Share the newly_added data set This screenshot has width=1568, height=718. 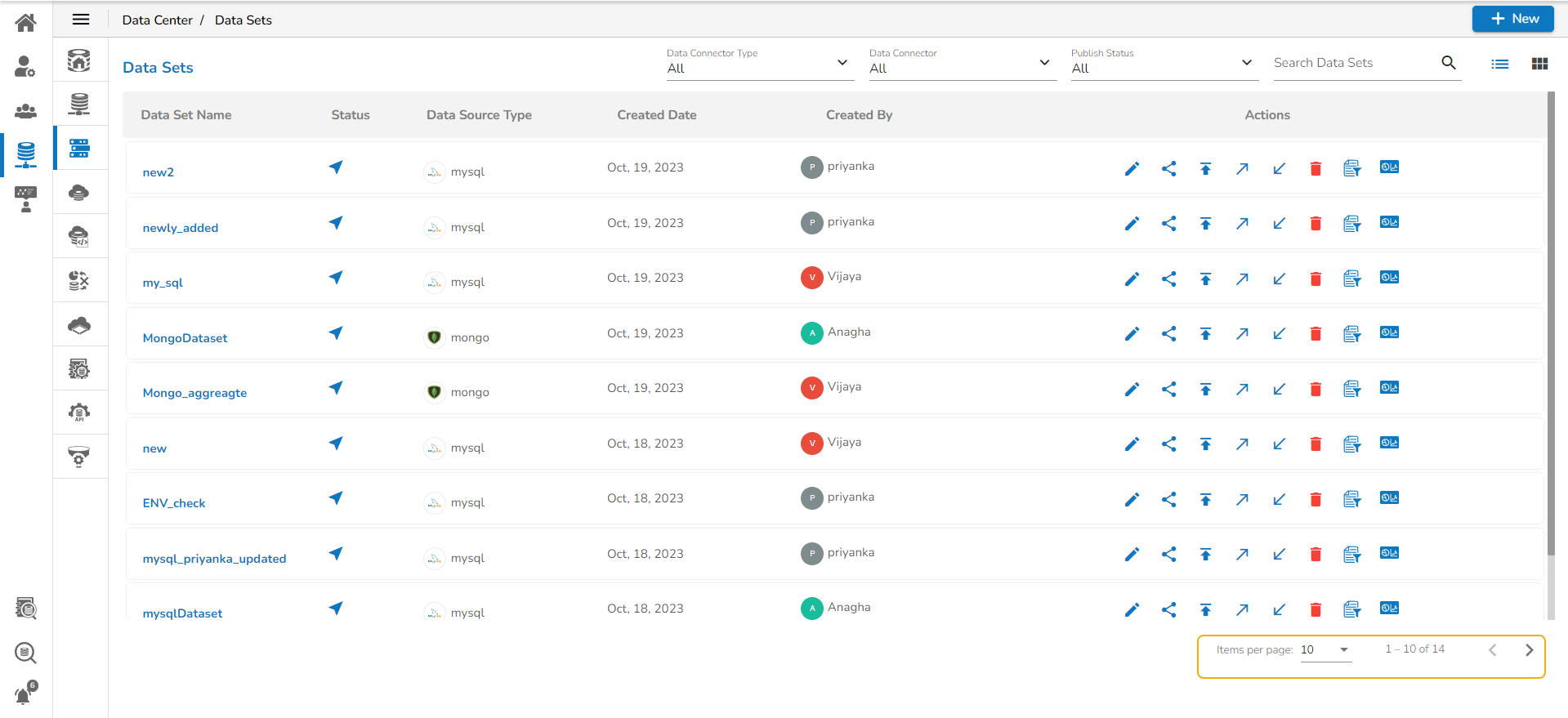tap(1168, 223)
